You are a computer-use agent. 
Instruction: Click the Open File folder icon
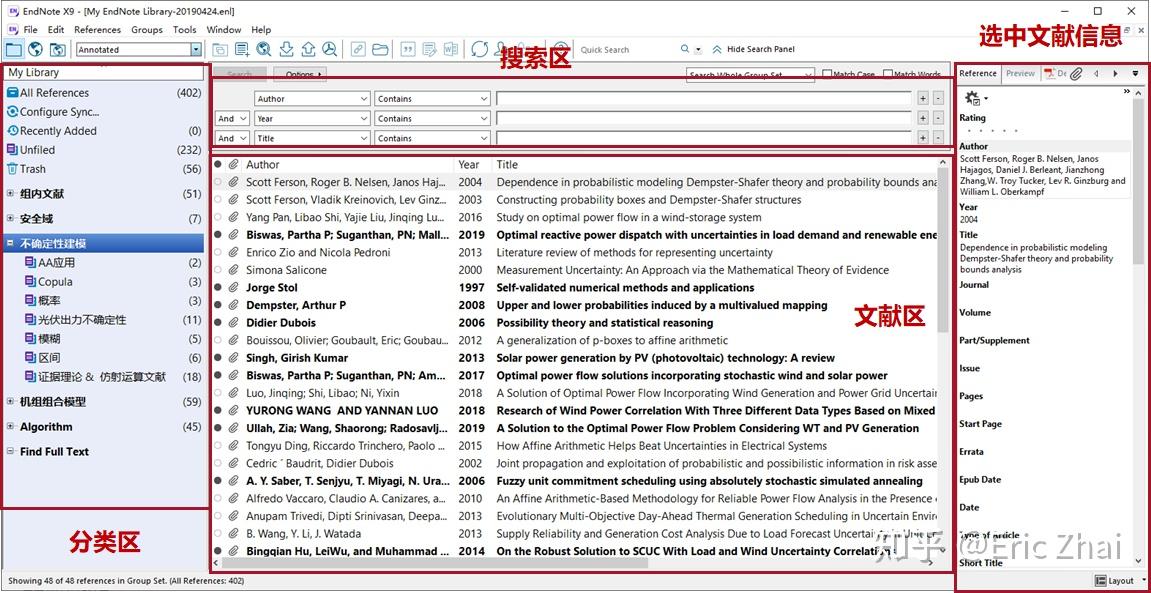380,49
